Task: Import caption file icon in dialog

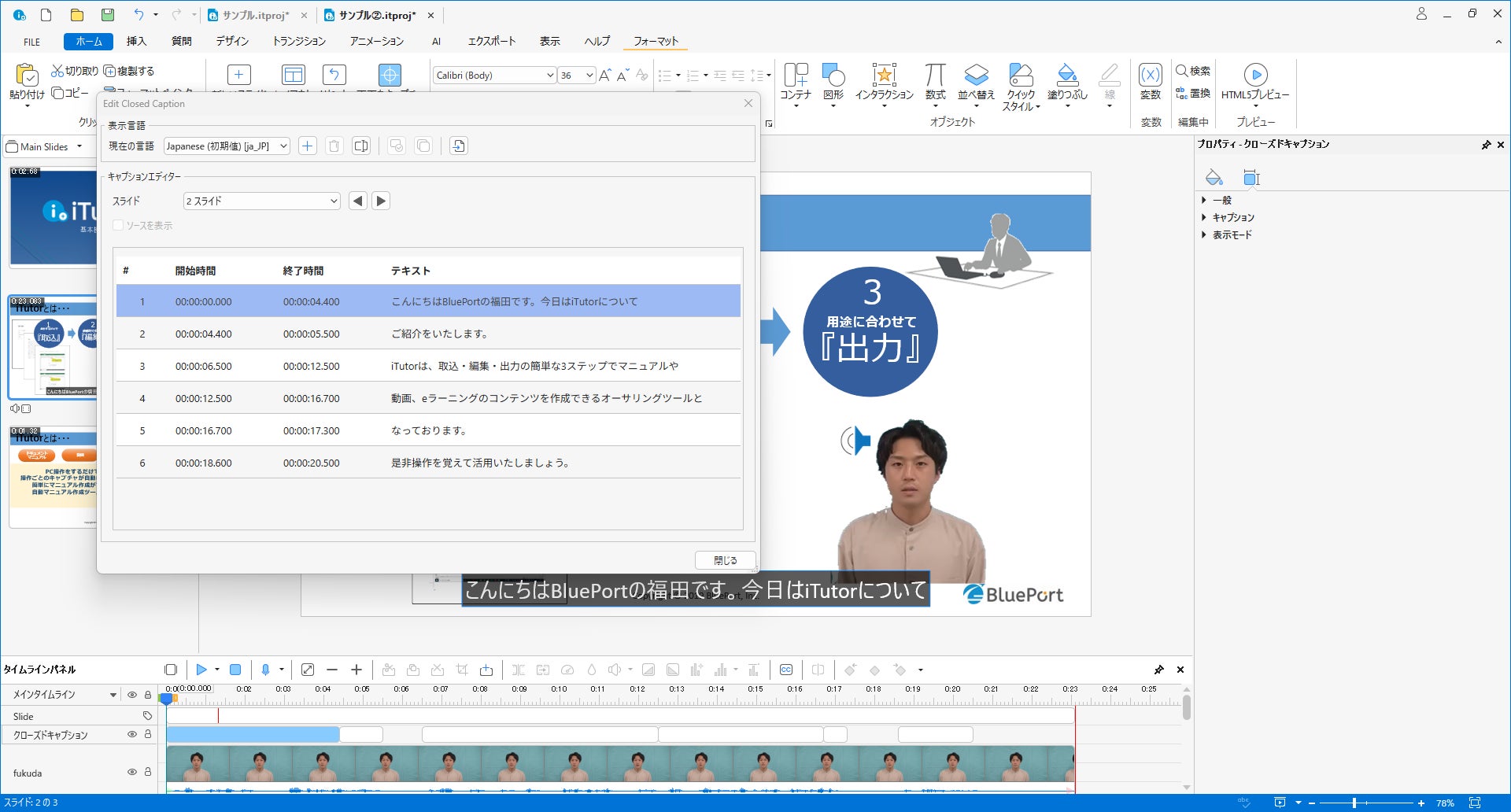Action: [x=459, y=146]
